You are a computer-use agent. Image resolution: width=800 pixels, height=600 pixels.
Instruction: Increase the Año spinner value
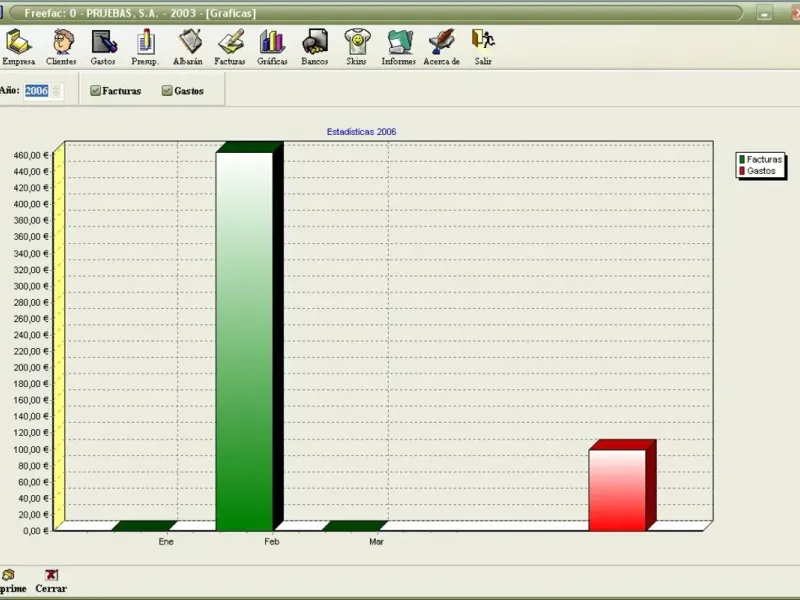coord(56,87)
